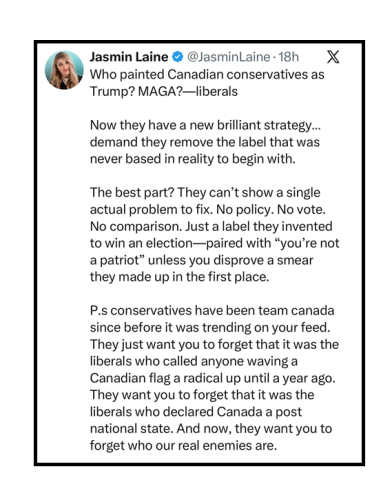Click the X logo on the post
The image size is (392, 500).
click(x=333, y=57)
